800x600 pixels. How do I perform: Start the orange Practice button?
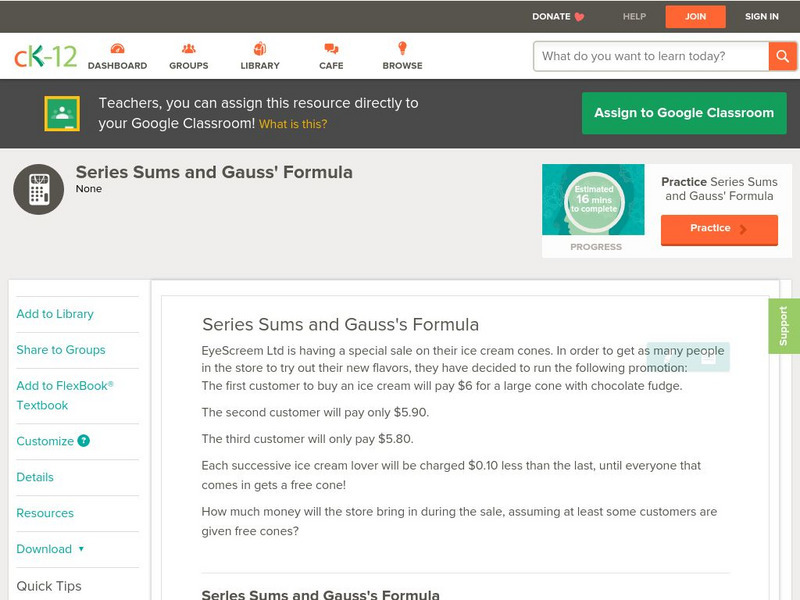pos(719,229)
